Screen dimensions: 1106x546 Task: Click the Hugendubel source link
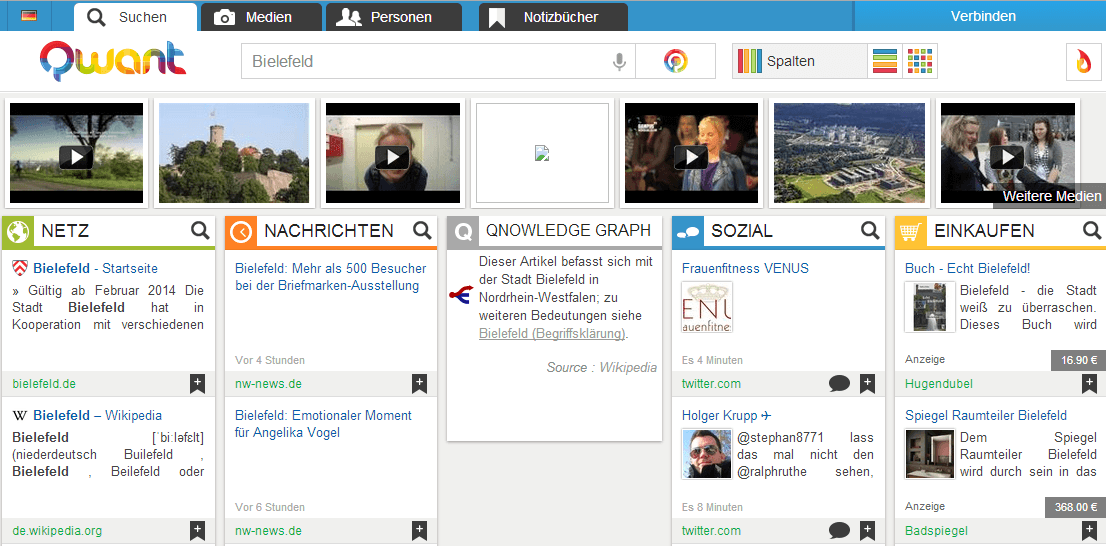point(939,384)
